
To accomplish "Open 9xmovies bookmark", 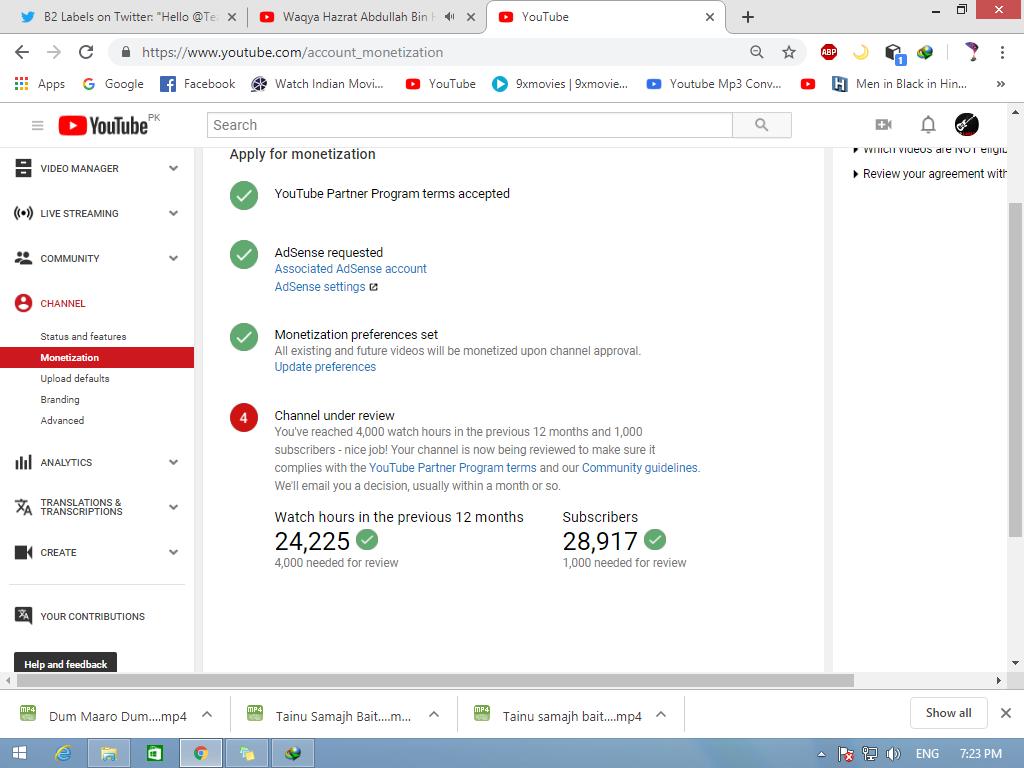I will pyautogui.click(x=560, y=84).
